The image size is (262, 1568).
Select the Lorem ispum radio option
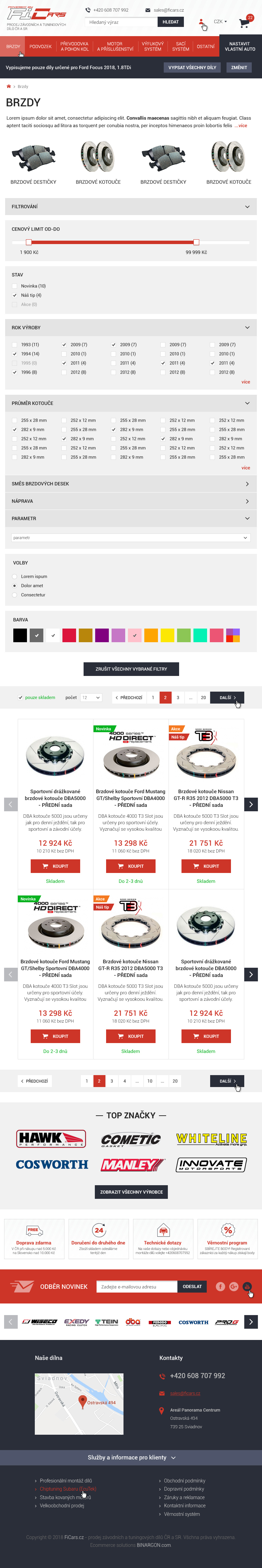15,576
